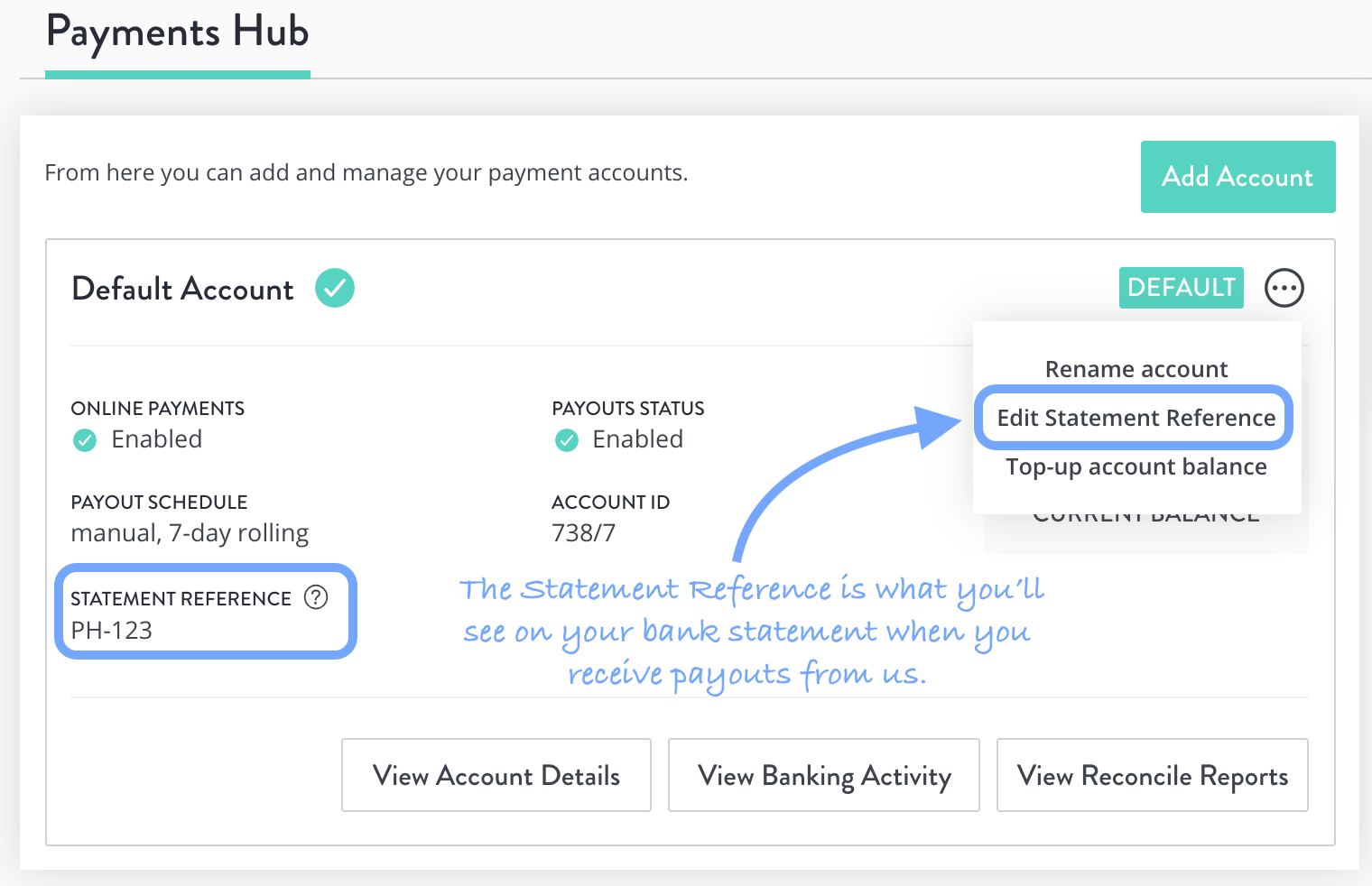Open View Banking Activity
Viewport: 1372px width, 886px height.
tap(824, 775)
